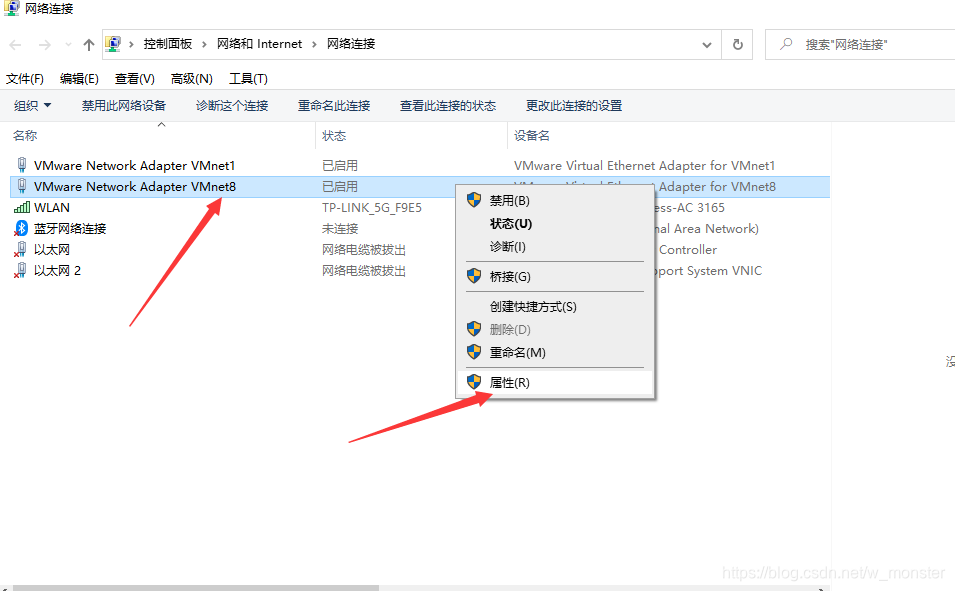
Task: Click the VMnet8 adapter icon
Action: (22, 186)
